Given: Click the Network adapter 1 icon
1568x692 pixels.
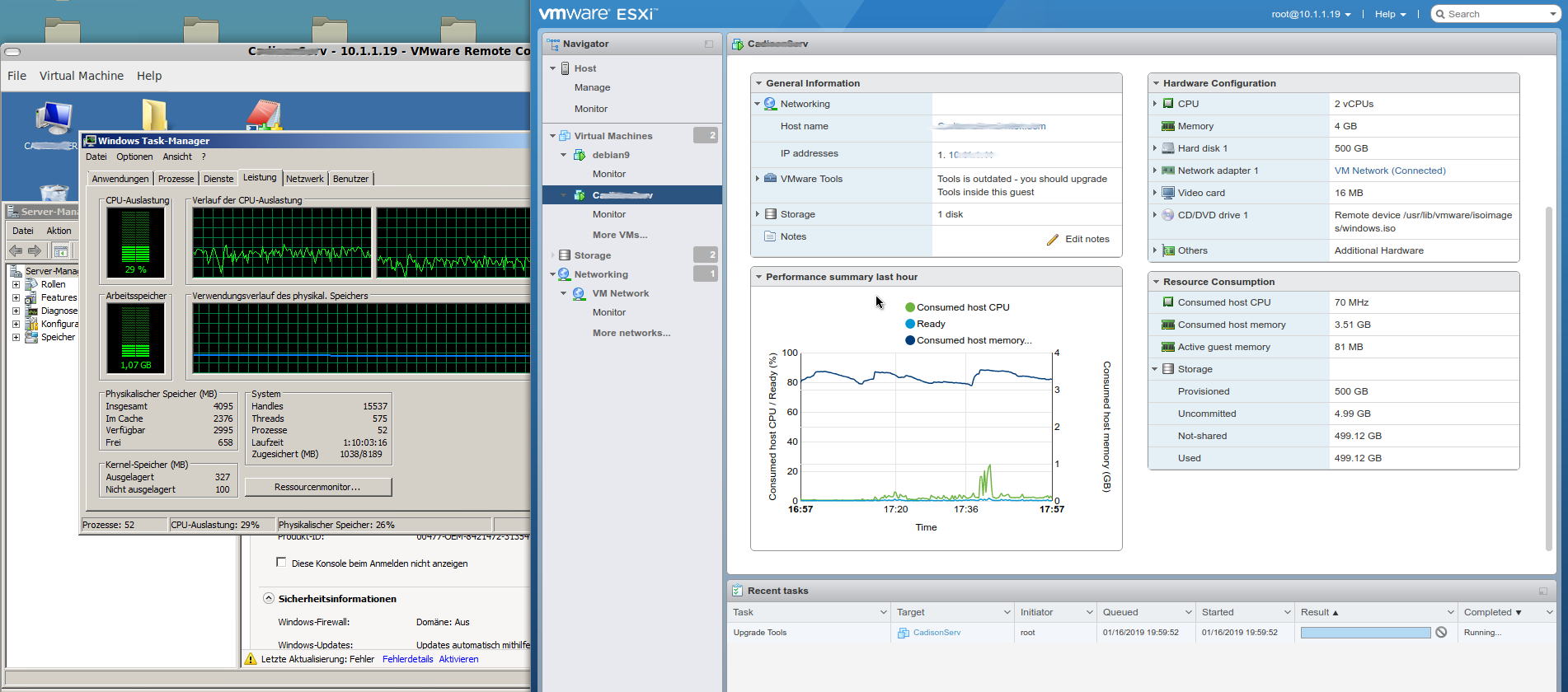Looking at the screenshot, I should 1168,171.
